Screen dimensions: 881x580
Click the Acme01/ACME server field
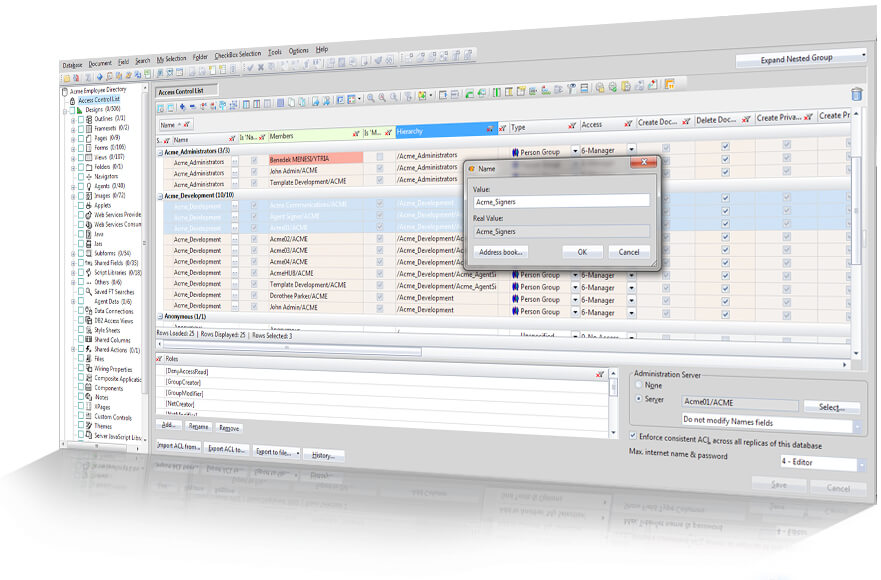coord(739,402)
